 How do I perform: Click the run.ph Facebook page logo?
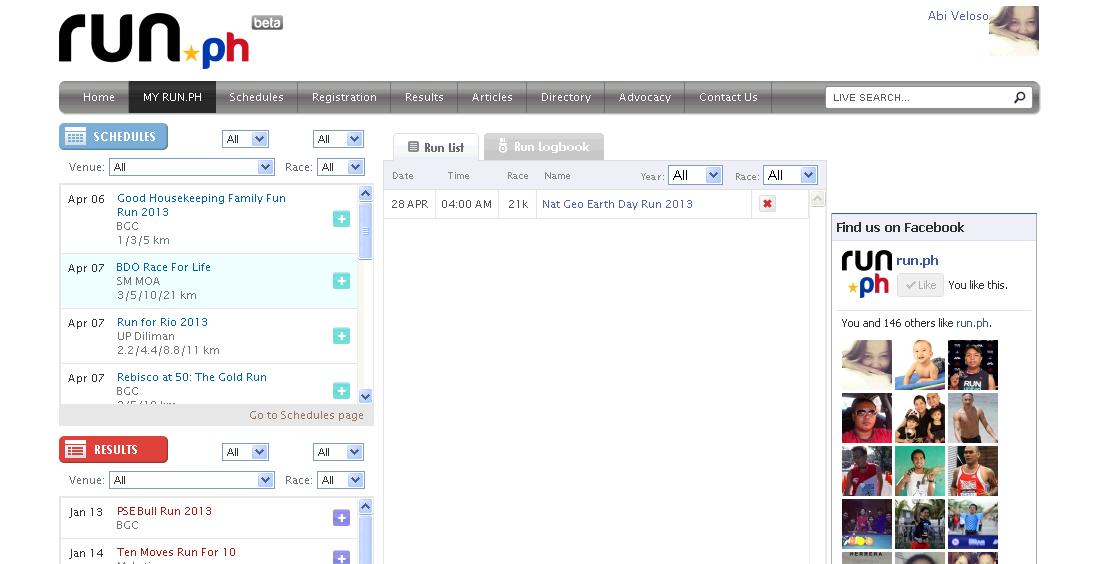pos(867,272)
